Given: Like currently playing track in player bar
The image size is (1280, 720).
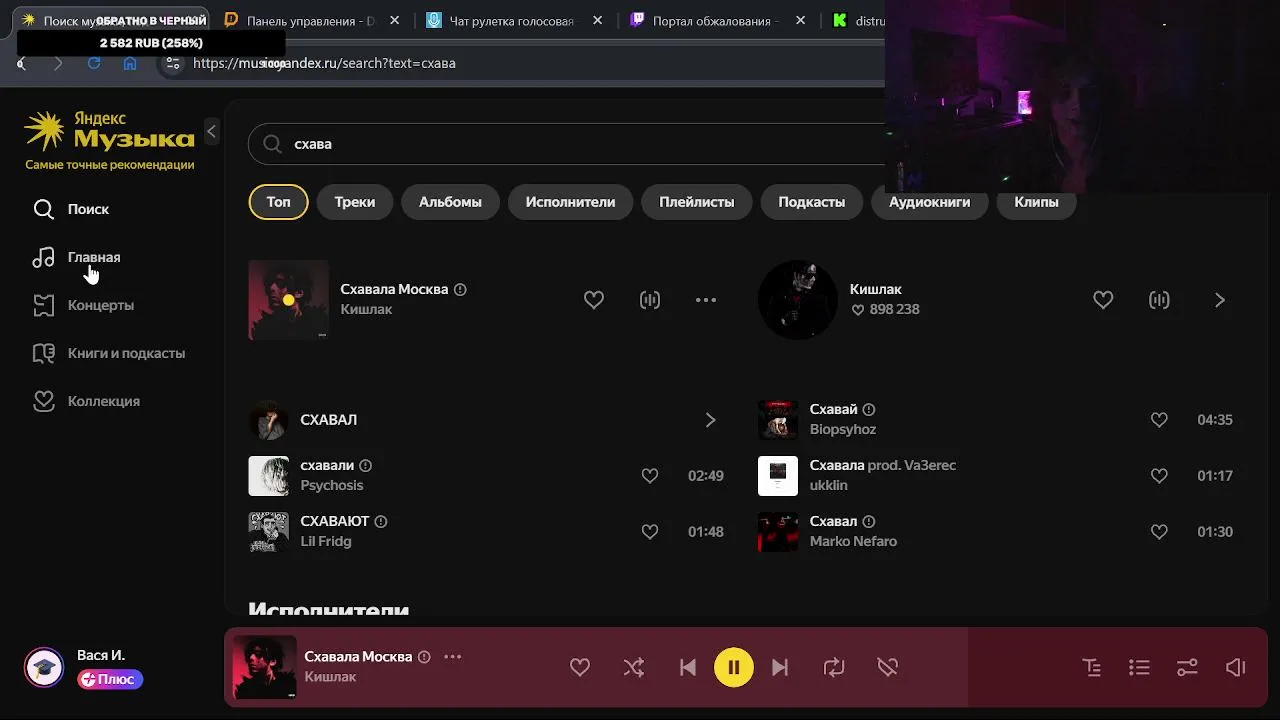Looking at the screenshot, I should [580, 667].
